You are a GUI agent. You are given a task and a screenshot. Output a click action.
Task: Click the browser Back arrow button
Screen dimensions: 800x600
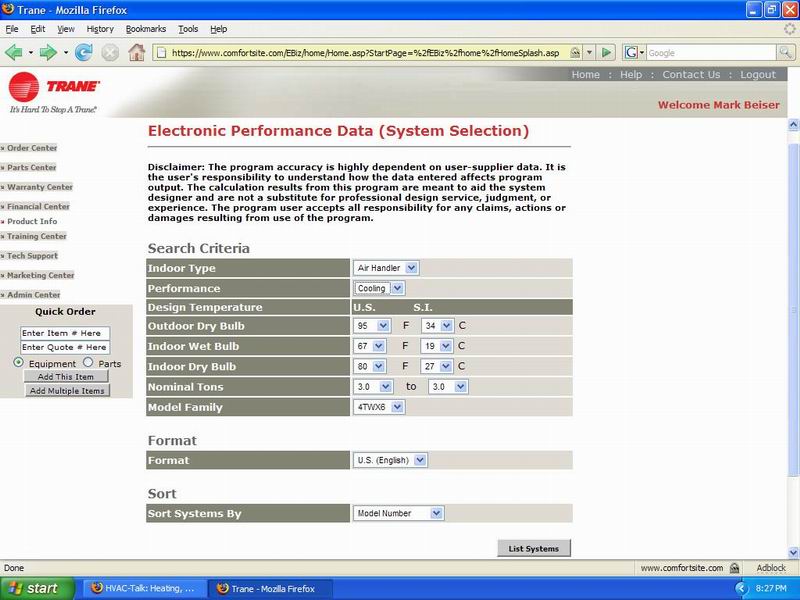pos(14,52)
